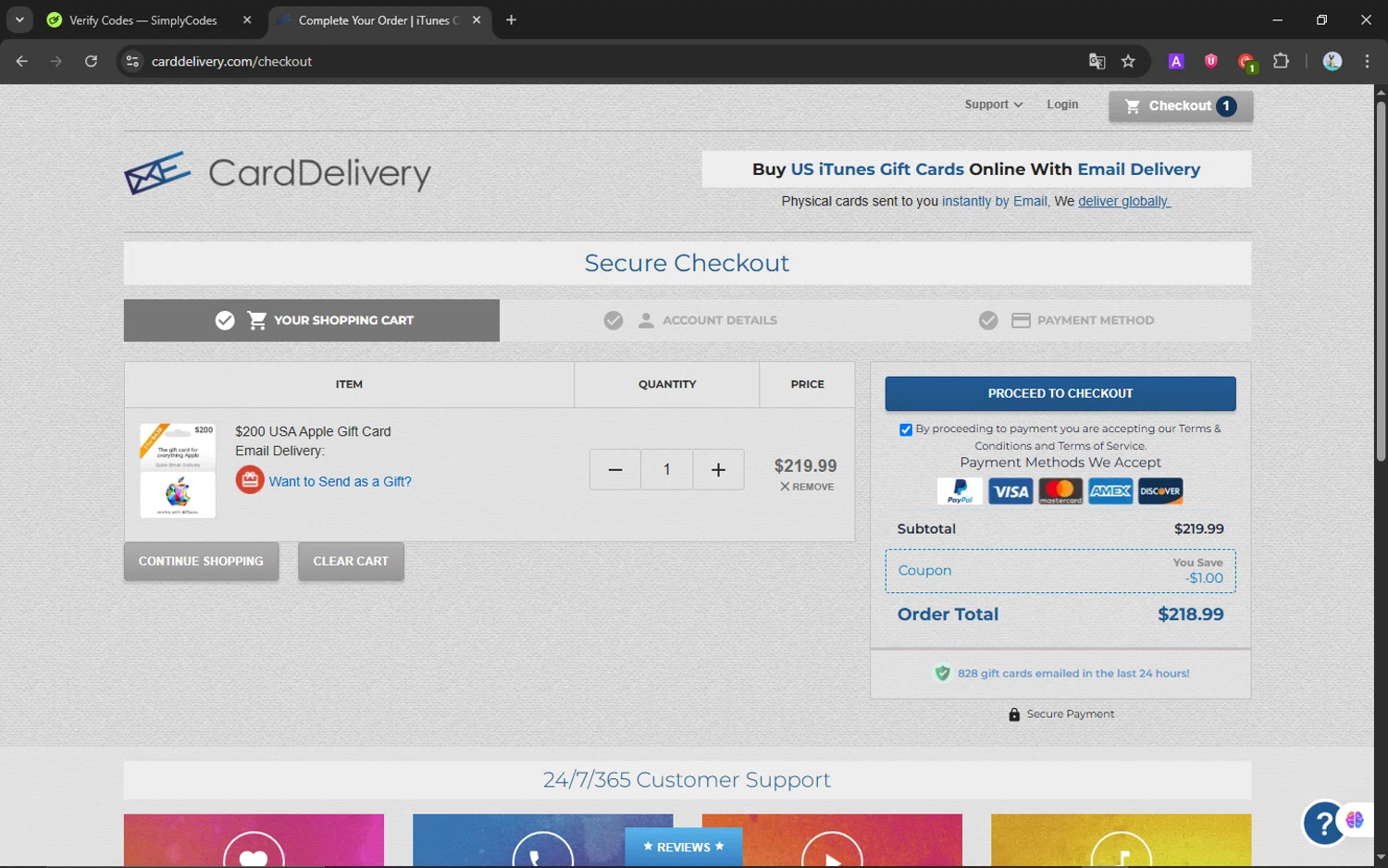Screen dimensions: 1388x868
Task: Click Continue Shopping button
Action: 201,561
